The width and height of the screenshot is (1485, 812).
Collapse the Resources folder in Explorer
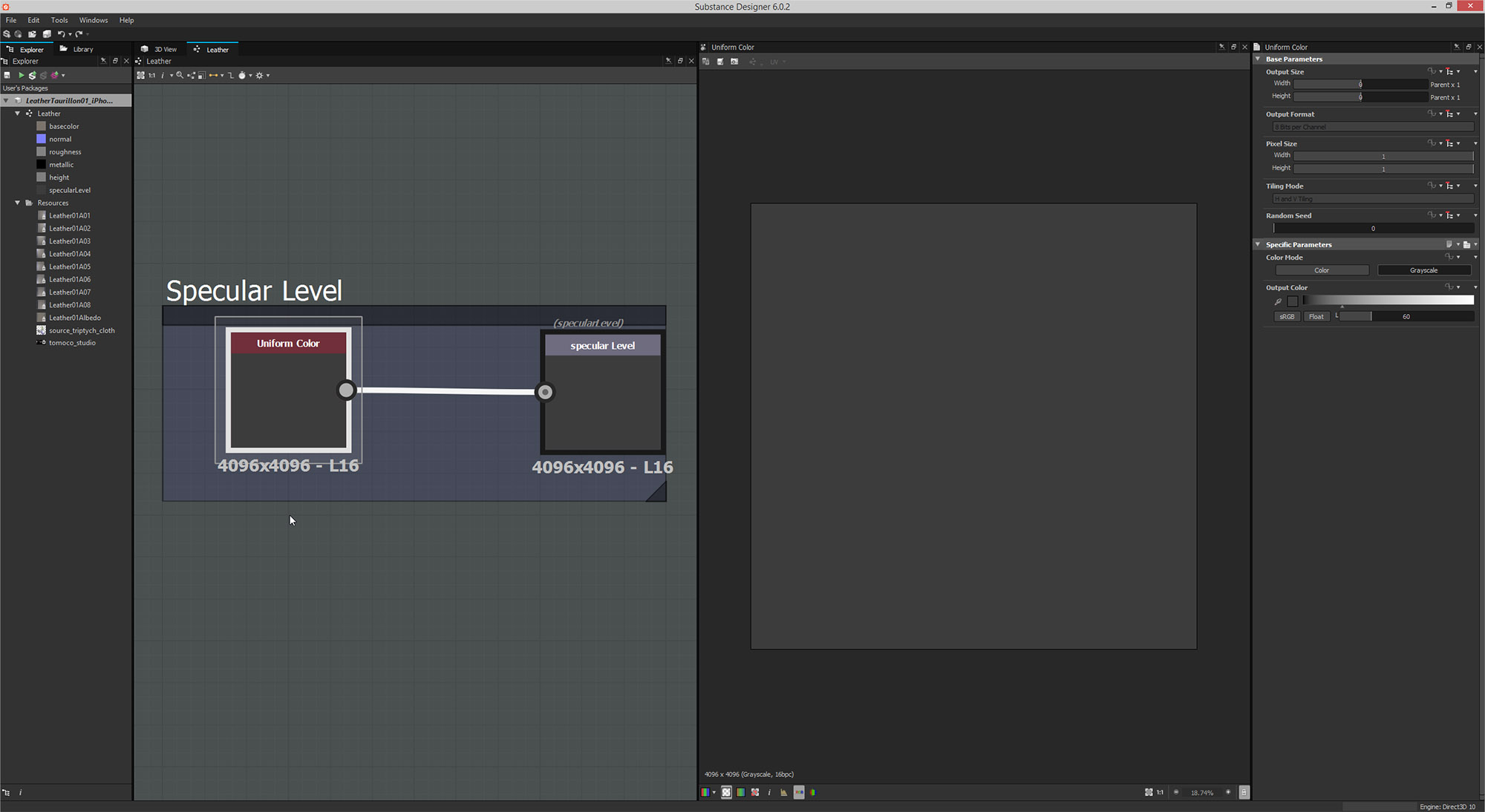click(x=18, y=203)
